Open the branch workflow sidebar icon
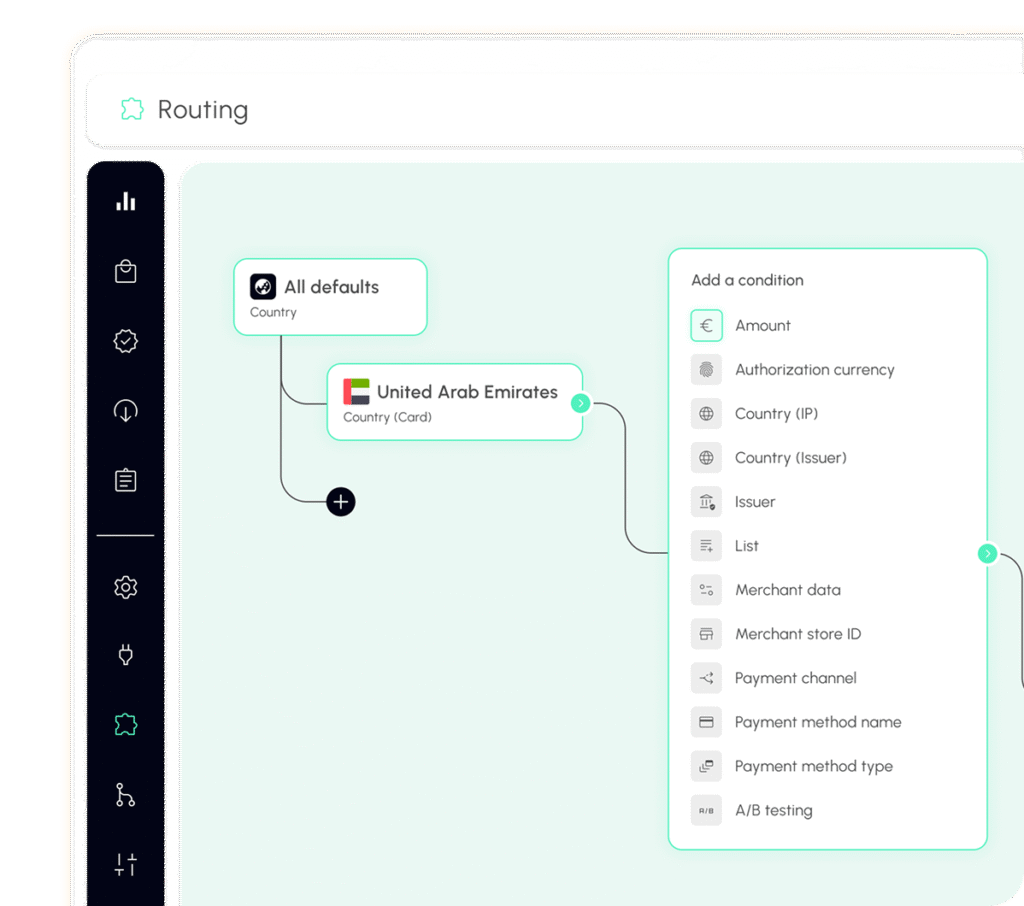This screenshot has height=906, width=1024. pos(125,795)
